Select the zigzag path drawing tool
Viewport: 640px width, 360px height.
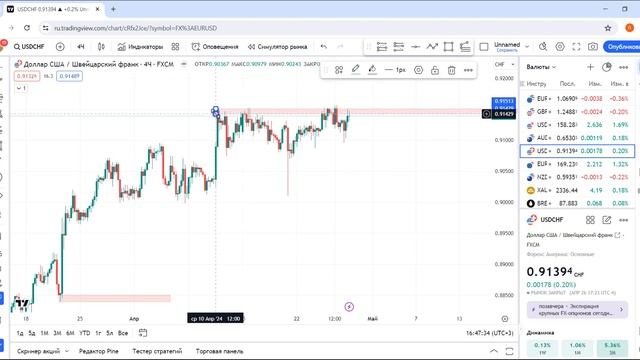coord(432,47)
